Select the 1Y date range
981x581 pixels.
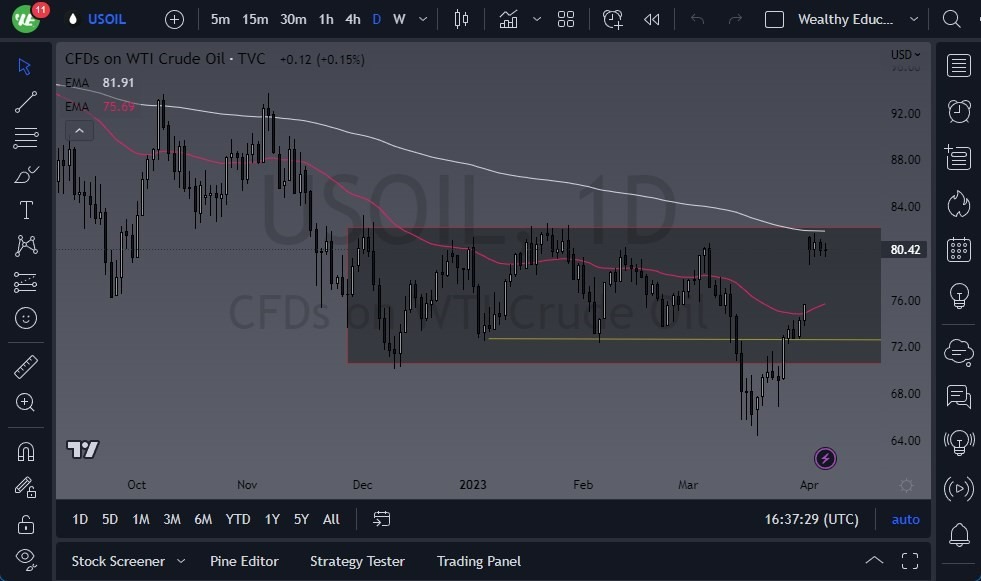coord(271,519)
